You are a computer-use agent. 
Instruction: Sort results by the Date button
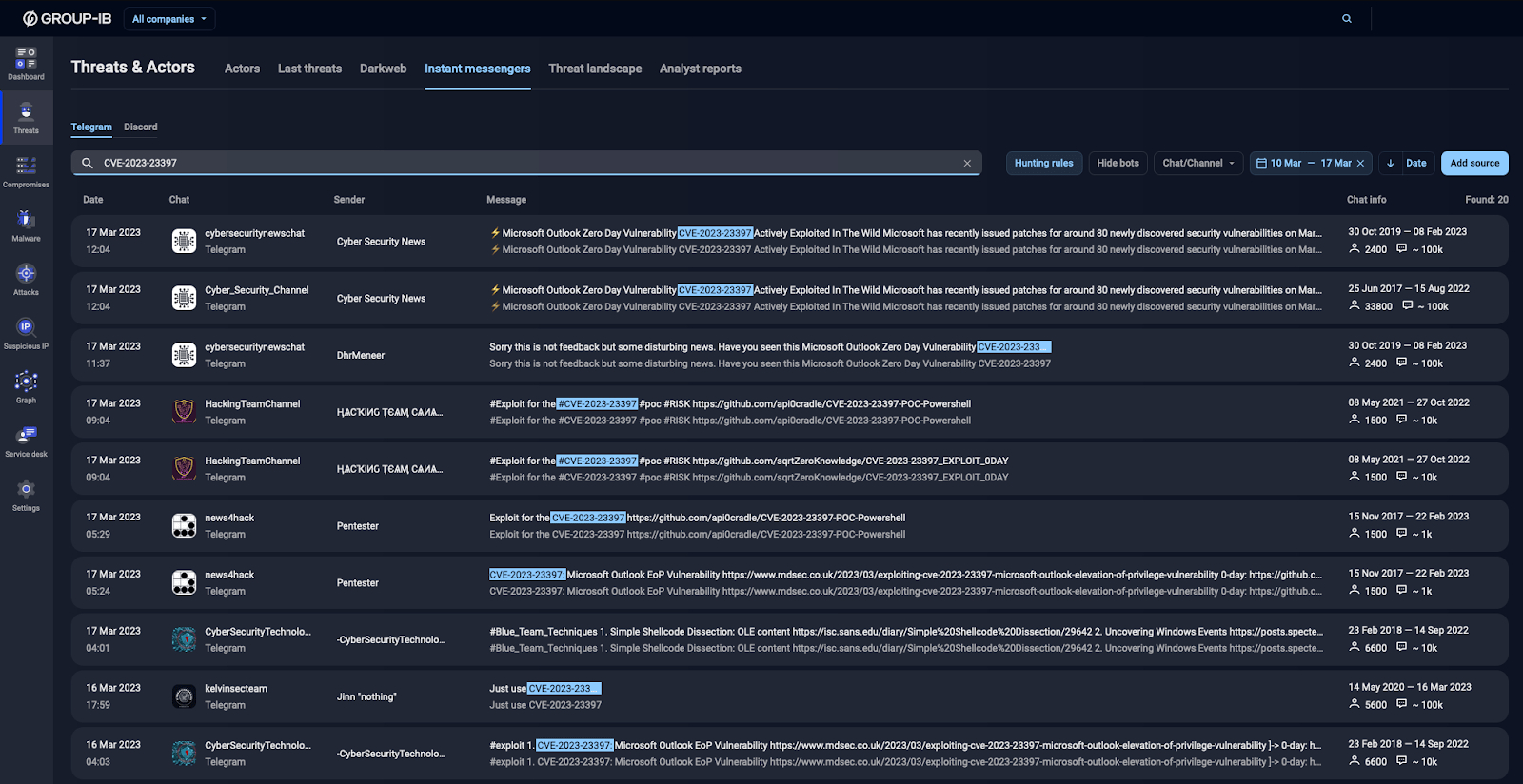[x=1415, y=163]
